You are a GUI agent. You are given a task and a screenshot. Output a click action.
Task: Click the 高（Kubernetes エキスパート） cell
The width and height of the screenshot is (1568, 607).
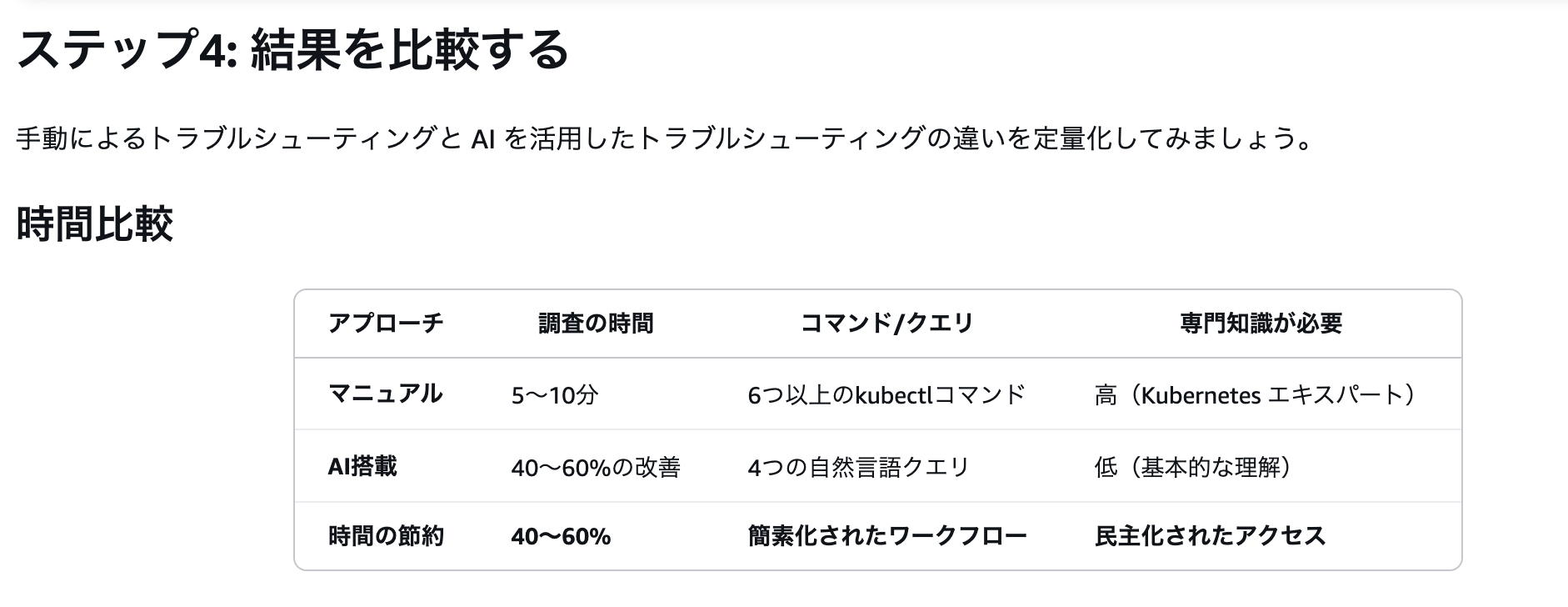pyautogui.click(x=1255, y=394)
